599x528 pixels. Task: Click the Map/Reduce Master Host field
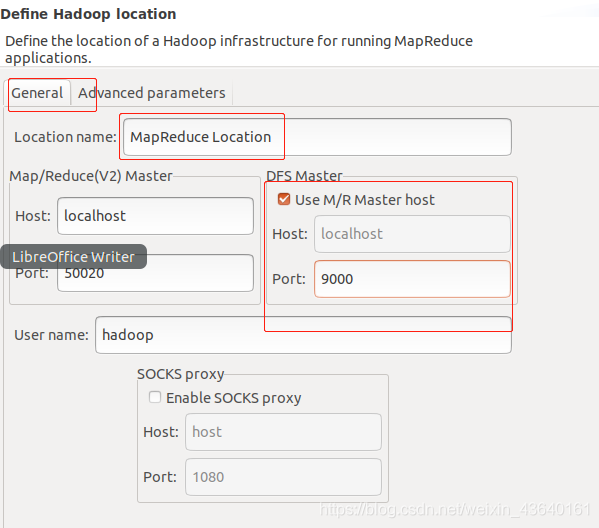155,216
